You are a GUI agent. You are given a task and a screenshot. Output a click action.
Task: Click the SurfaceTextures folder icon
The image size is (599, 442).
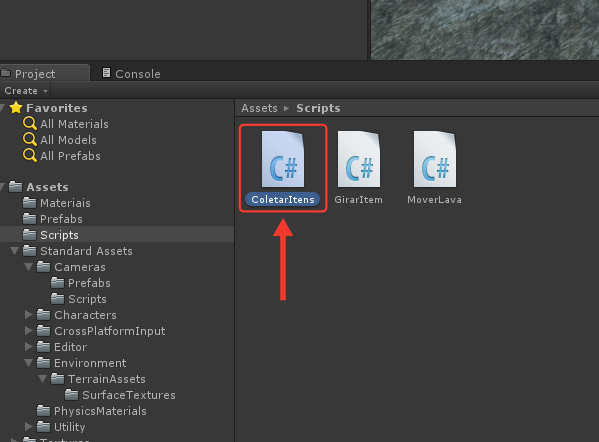(x=71, y=395)
